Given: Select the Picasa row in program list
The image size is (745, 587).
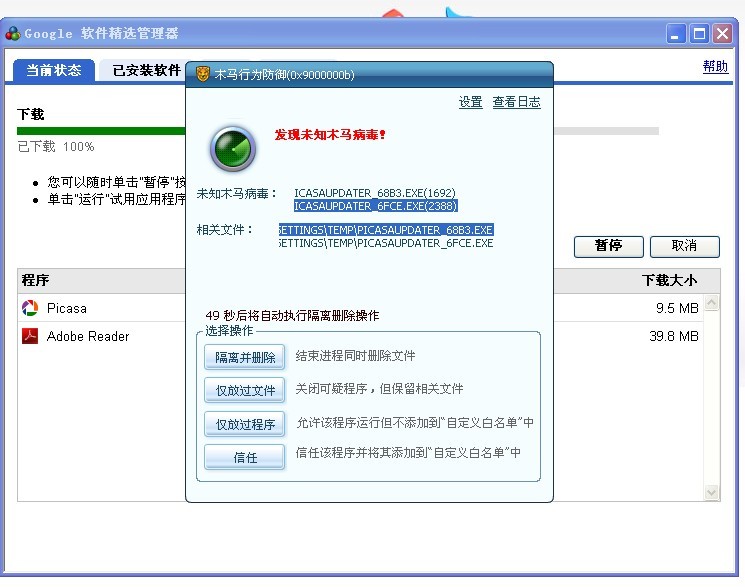Looking at the screenshot, I should click(x=361, y=308).
